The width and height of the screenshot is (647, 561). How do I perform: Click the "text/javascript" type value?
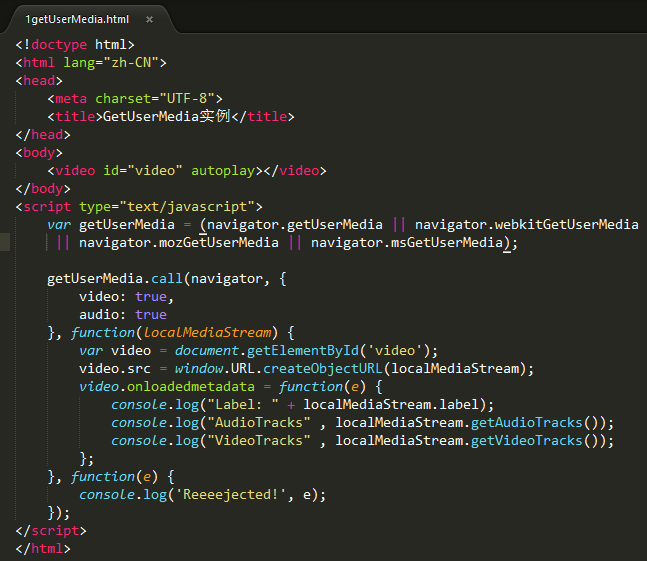187,207
